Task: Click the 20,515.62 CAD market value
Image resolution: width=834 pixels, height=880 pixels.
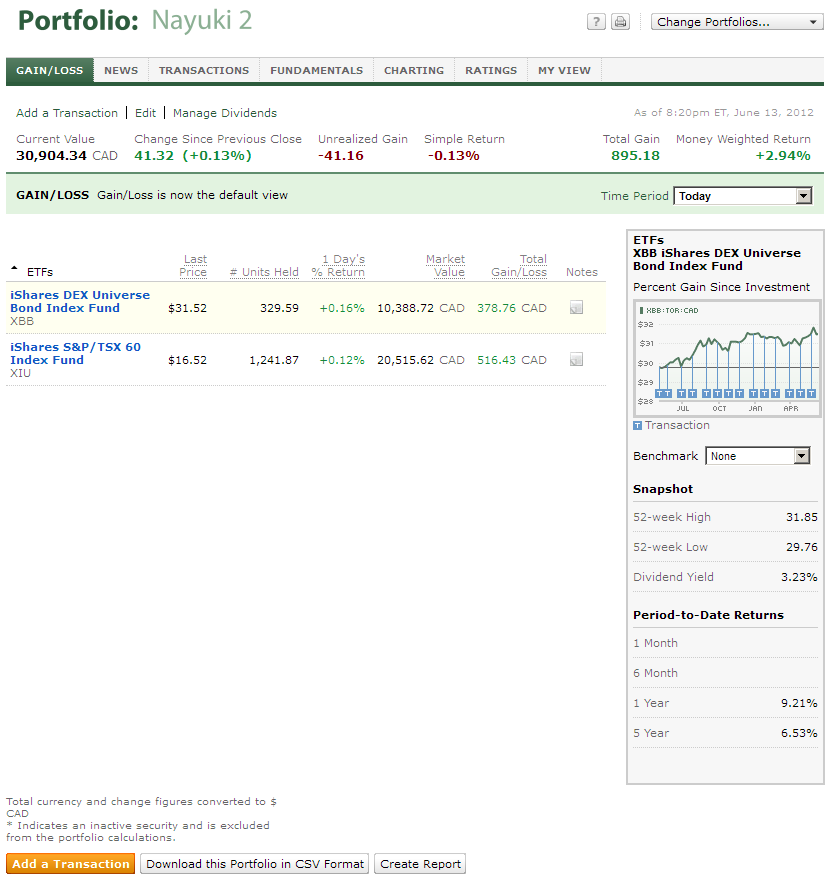Action: pos(421,360)
